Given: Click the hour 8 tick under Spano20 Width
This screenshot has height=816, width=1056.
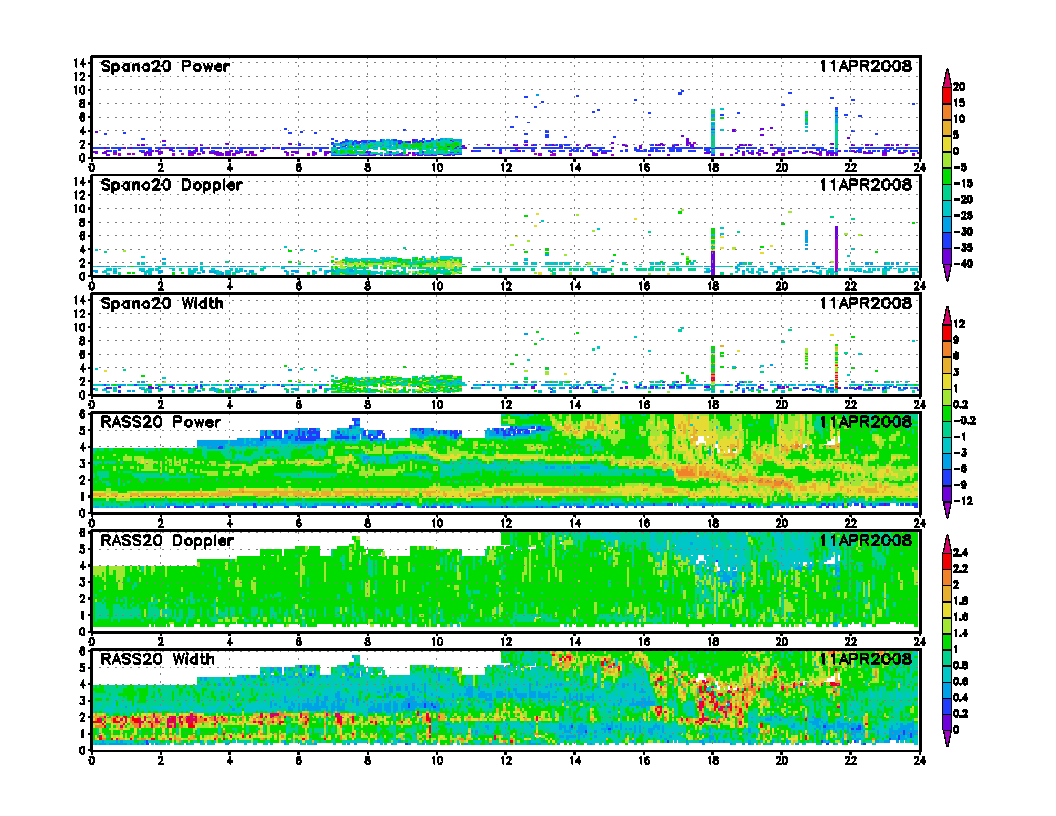Looking at the screenshot, I should (368, 405).
